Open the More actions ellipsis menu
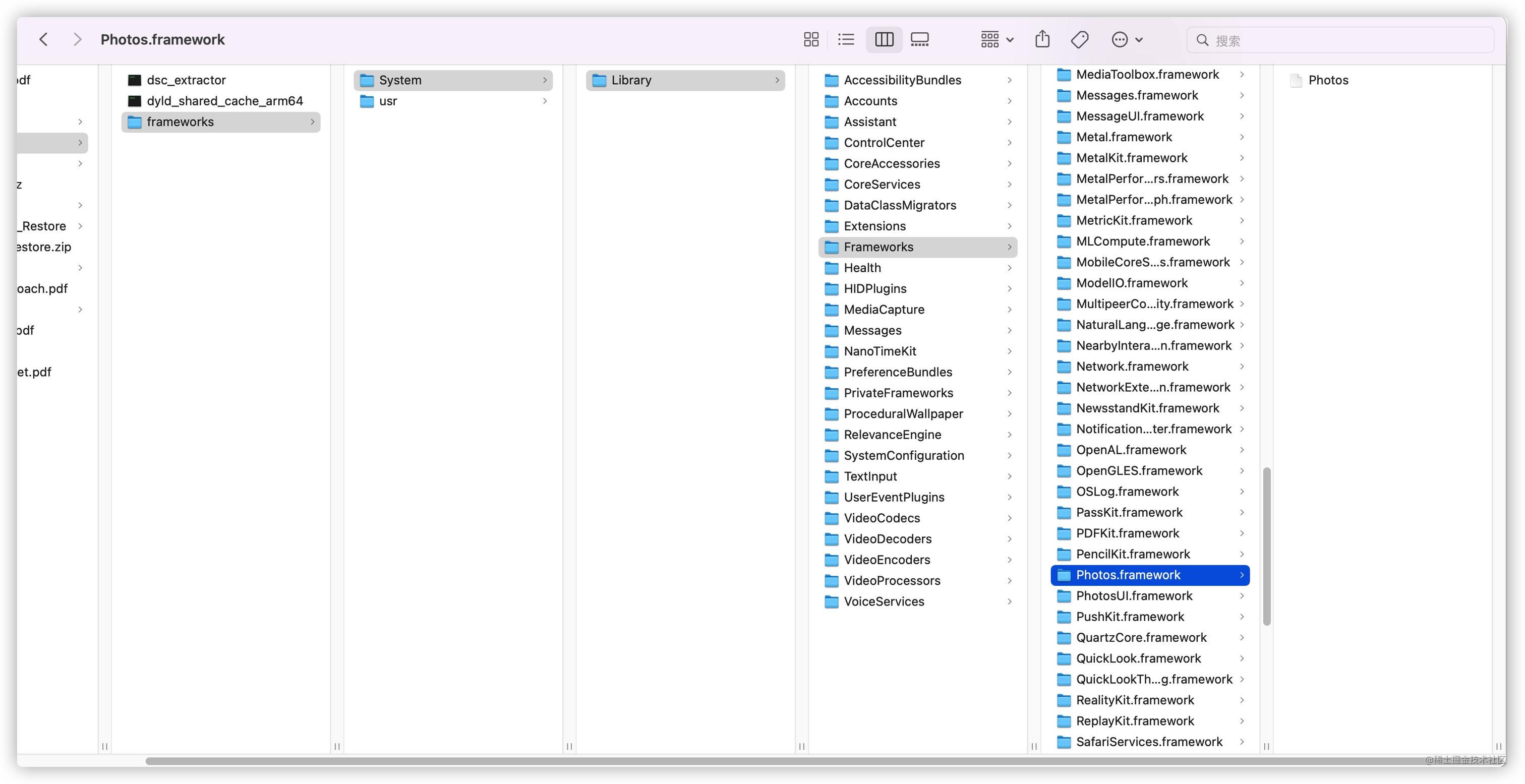The width and height of the screenshot is (1525, 784). click(1127, 40)
